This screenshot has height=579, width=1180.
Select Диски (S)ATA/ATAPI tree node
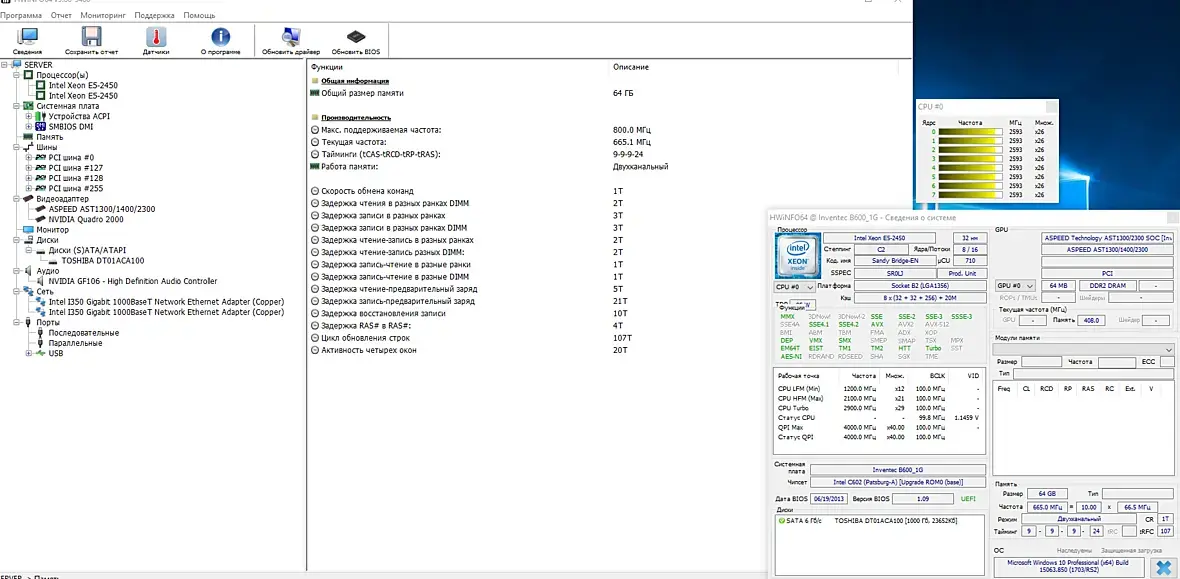click(89, 250)
